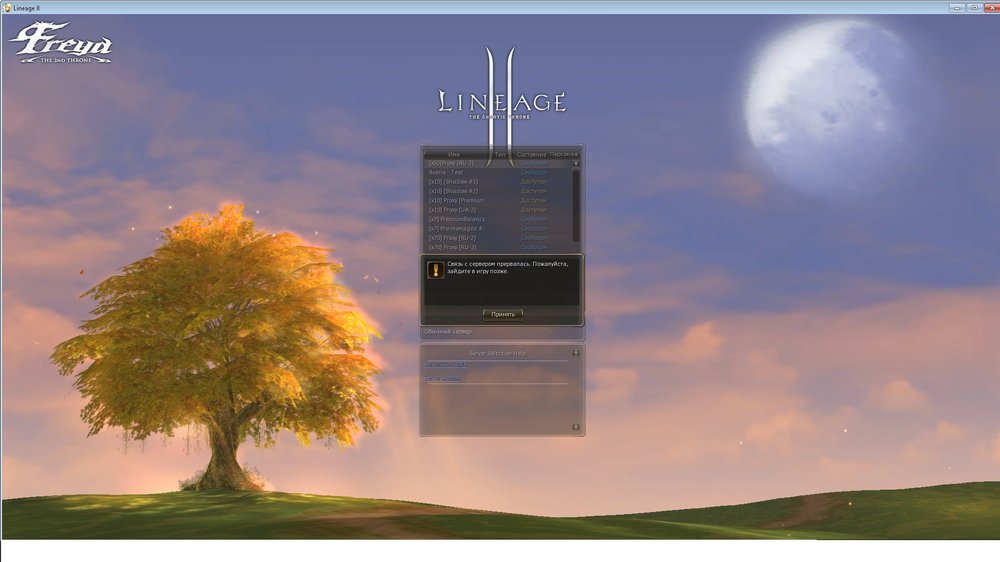The height and width of the screenshot is (562, 1000).
Task: Click the down arrow in Server Selection Help
Action: [x=576, y=427]
